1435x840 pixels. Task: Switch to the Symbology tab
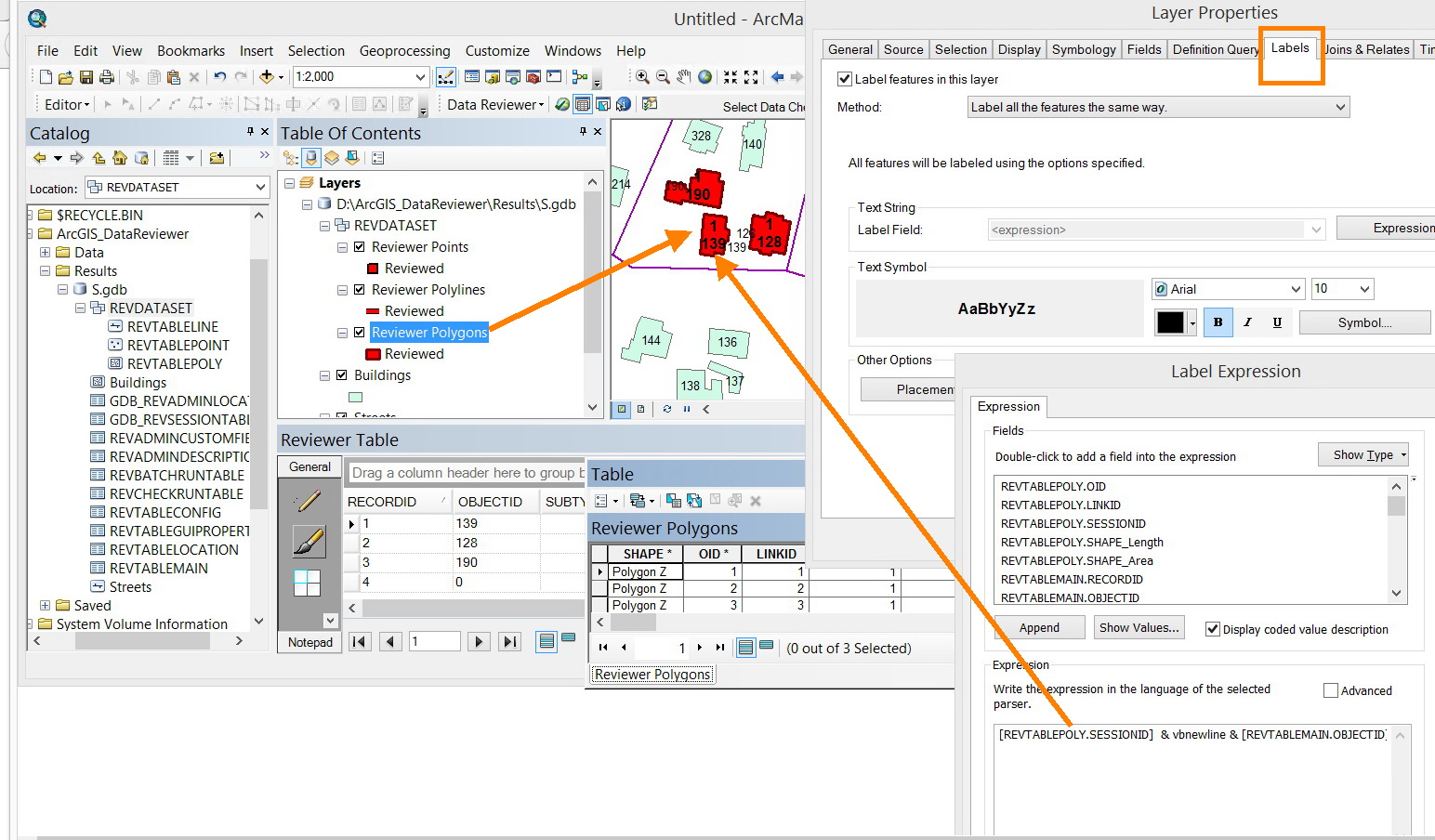tap(1084, 50)
